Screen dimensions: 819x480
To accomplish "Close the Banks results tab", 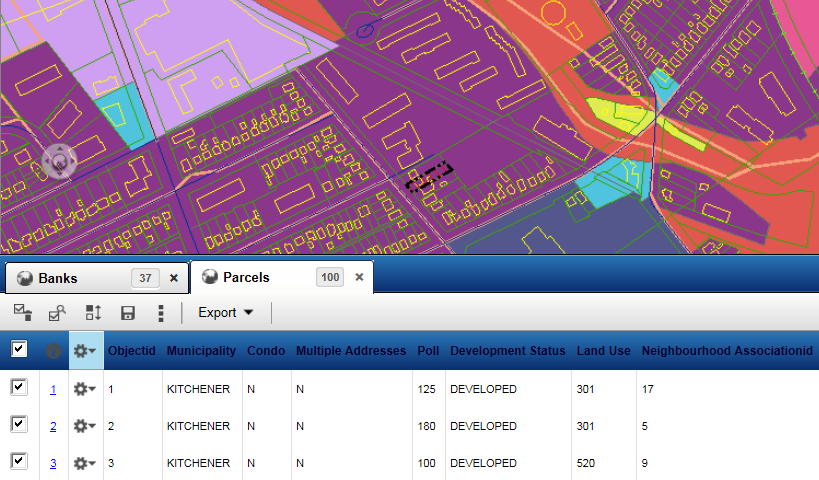I will click(x=174, y=278).
